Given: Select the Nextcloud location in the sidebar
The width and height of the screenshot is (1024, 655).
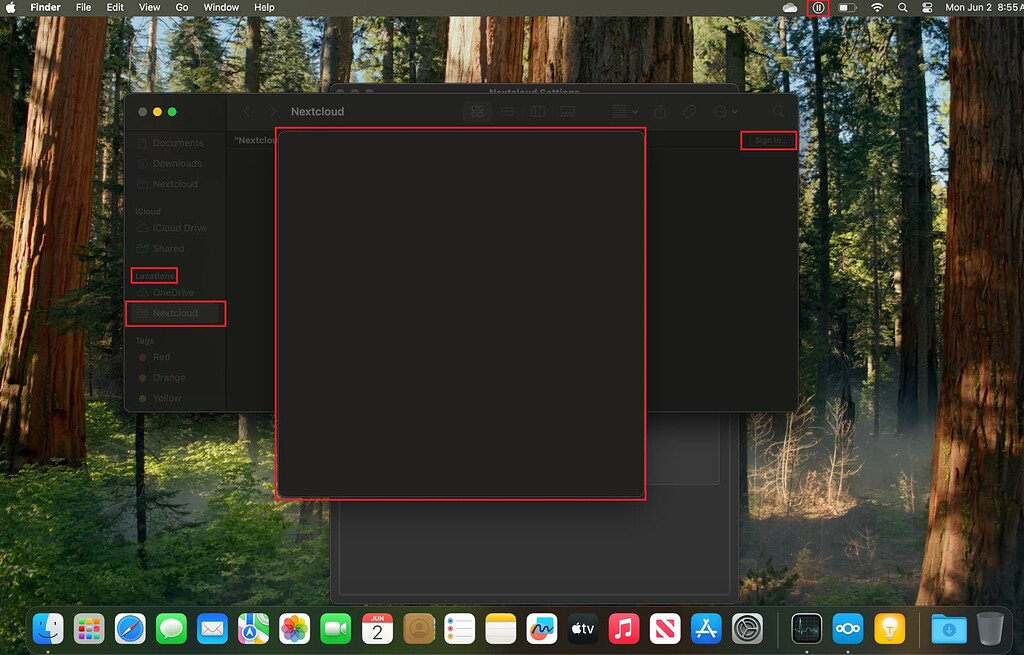Looking at the screenshot, I should [175, 313].
